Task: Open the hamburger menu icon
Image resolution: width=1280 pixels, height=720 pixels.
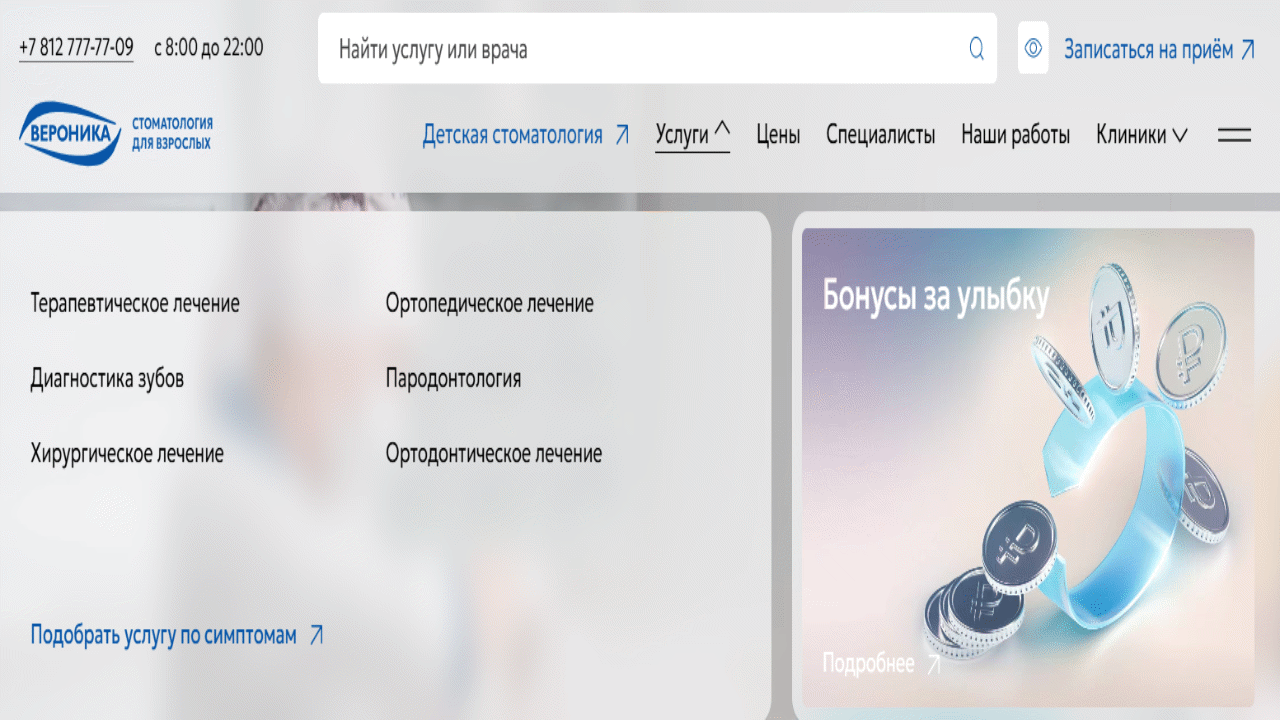Action: pos(1234,135)
